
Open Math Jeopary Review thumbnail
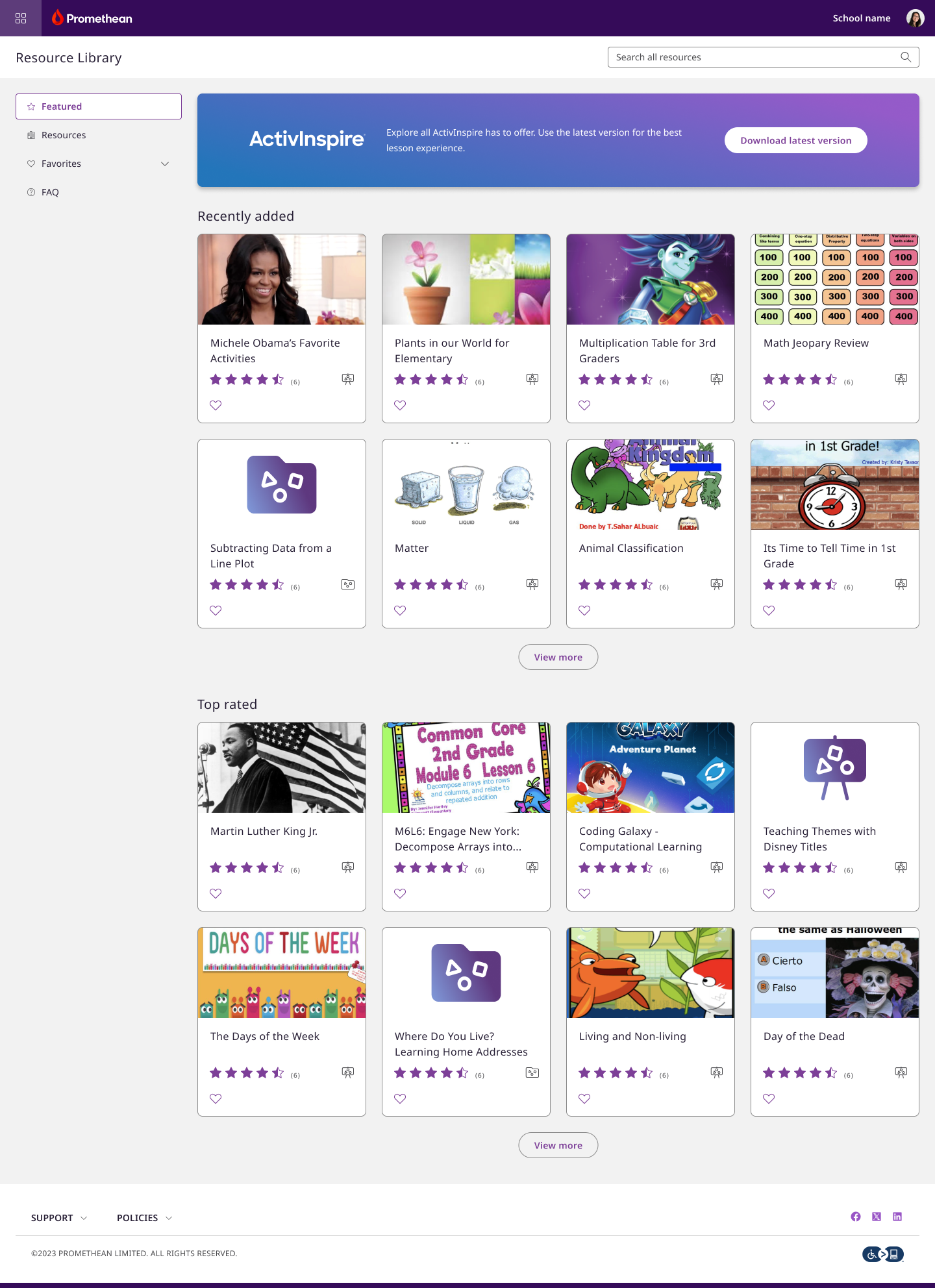point(835,279)
